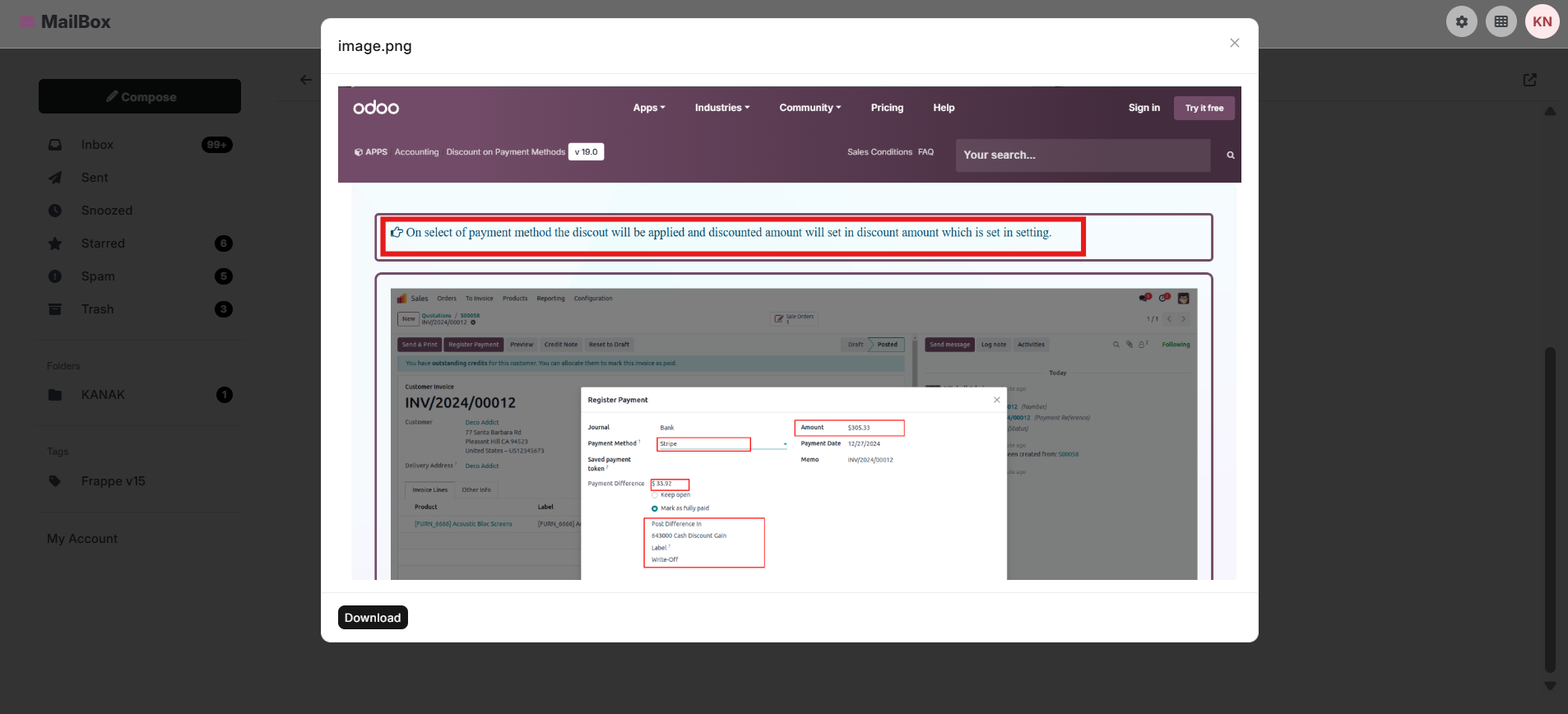Click the scroll down arrow
Image resolution: width=1568 pixels, height=714 pixels.
click(x=1550, y=685)
